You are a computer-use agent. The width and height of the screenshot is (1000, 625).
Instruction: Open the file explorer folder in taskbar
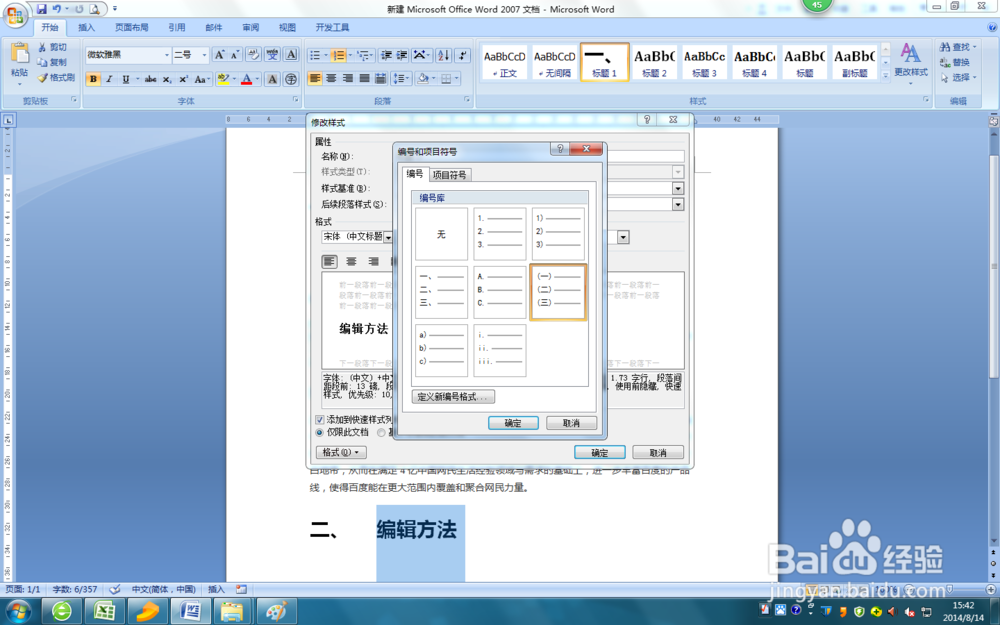[x=233, y=611]
